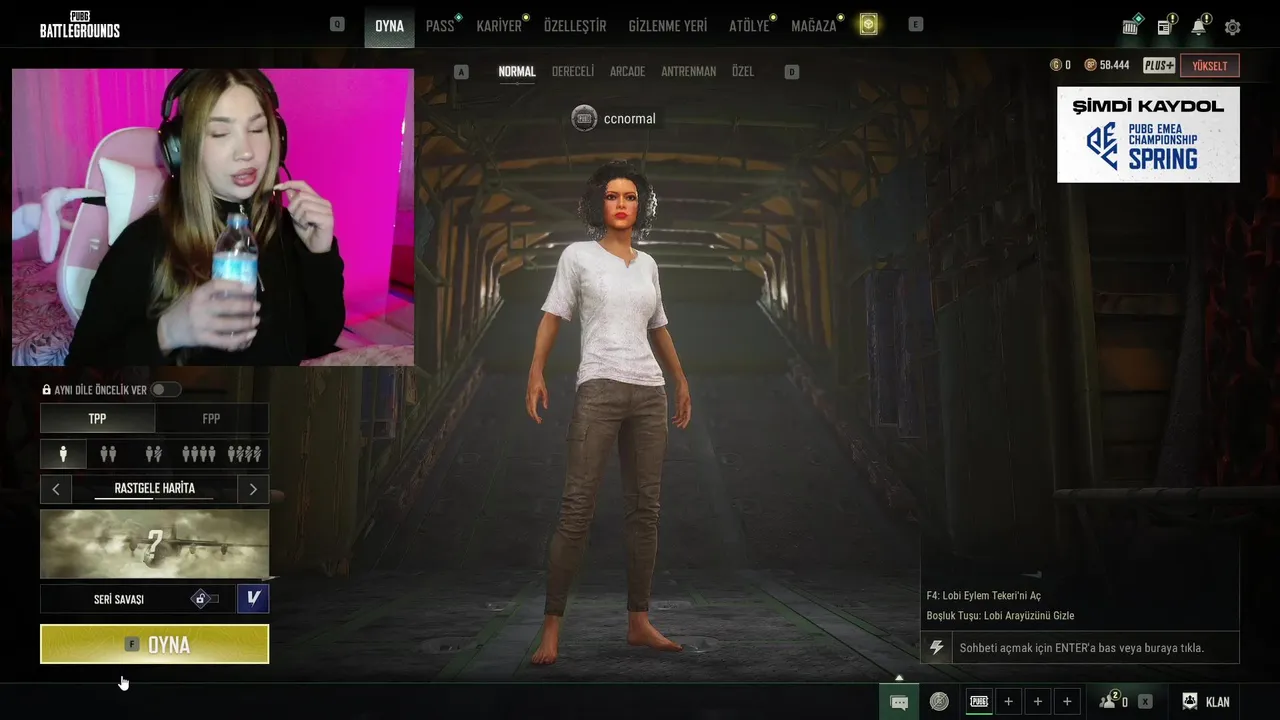The width and height of the screenshot is (1280, 720).
Task: Click the YÜKSELT upgrade button
Action: pos(1210,66)
